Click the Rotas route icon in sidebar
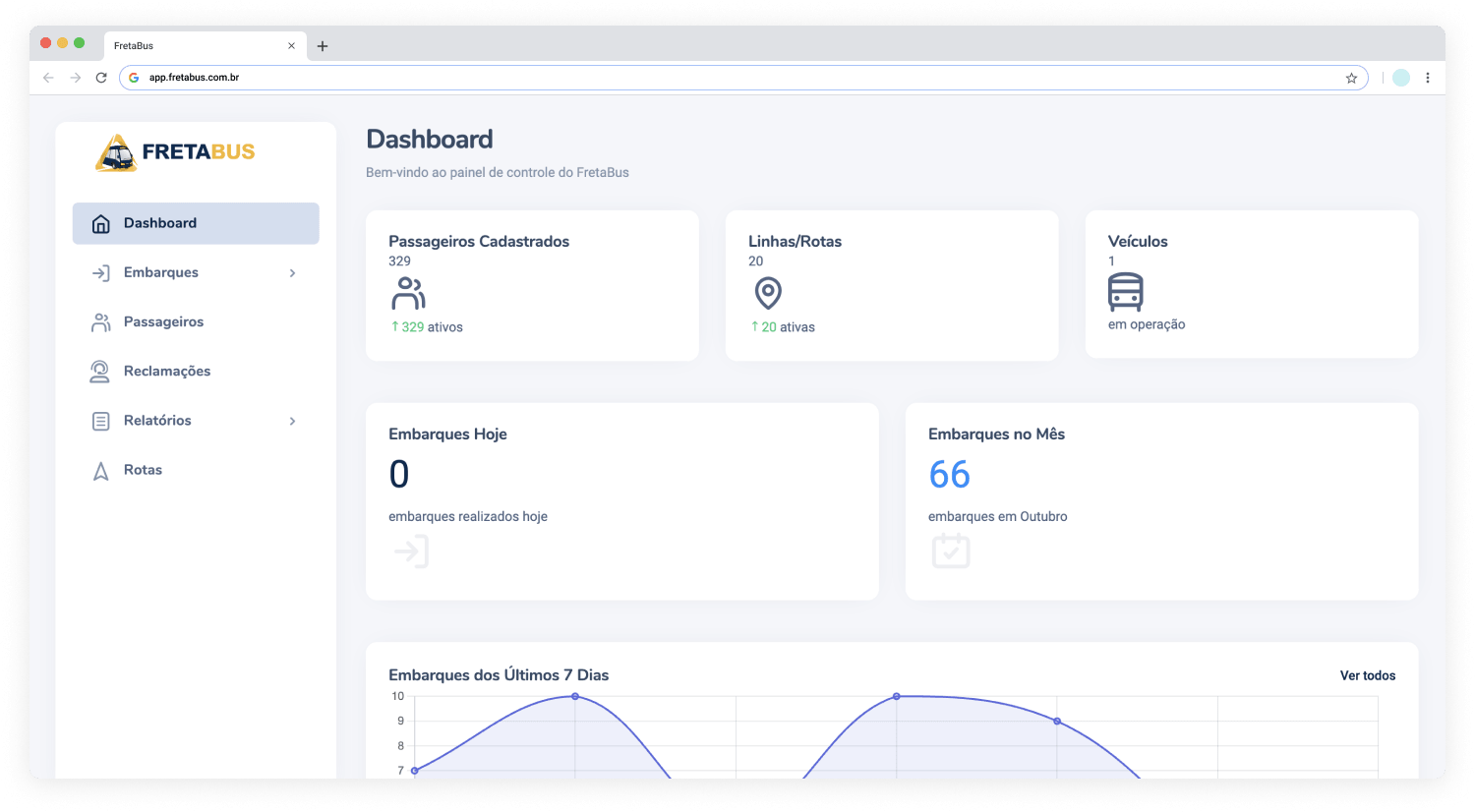 pos(100,470)
